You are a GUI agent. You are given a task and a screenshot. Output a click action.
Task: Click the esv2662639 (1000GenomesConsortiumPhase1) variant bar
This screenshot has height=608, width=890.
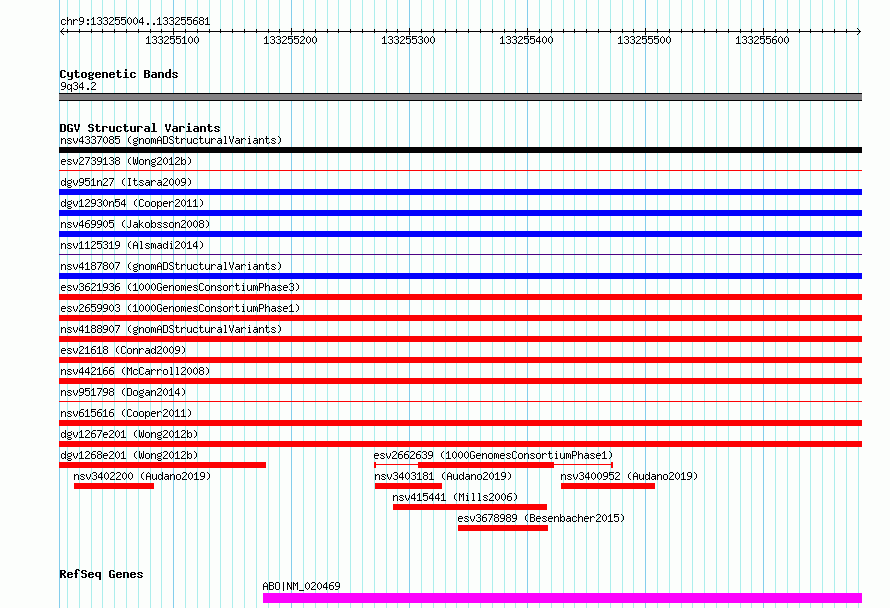(493, 465)
